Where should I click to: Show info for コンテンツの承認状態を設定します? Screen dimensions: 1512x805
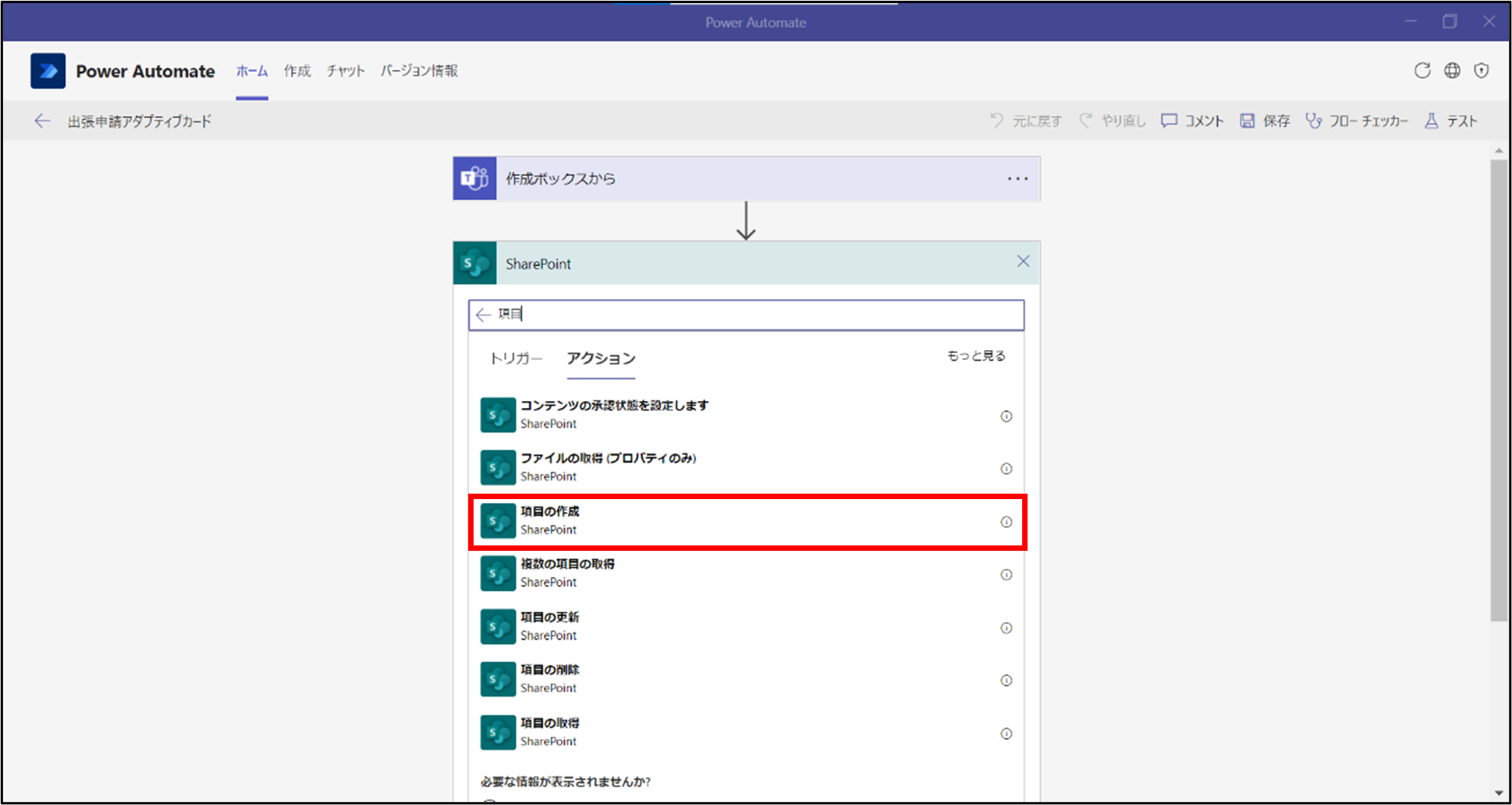coord(1006,416)
